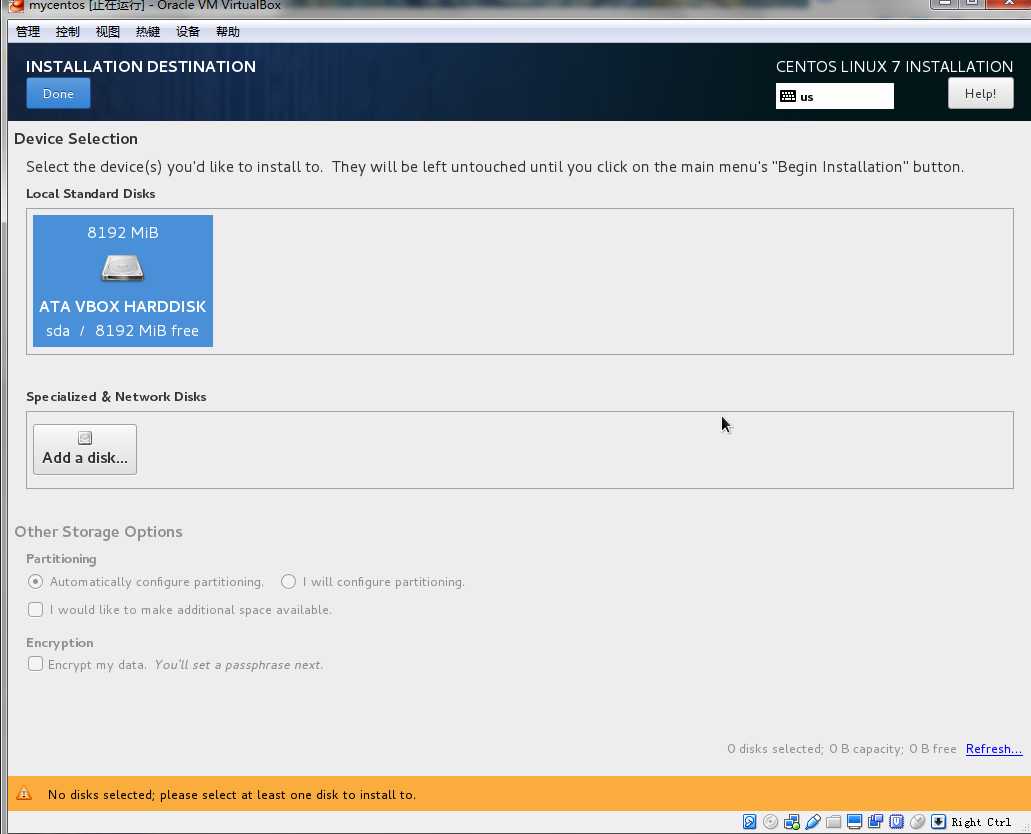Screen dimensions: 1031x834
Task: Select Automatically configure partitioning
Action: pyautogui.click(x=36, y=582)
